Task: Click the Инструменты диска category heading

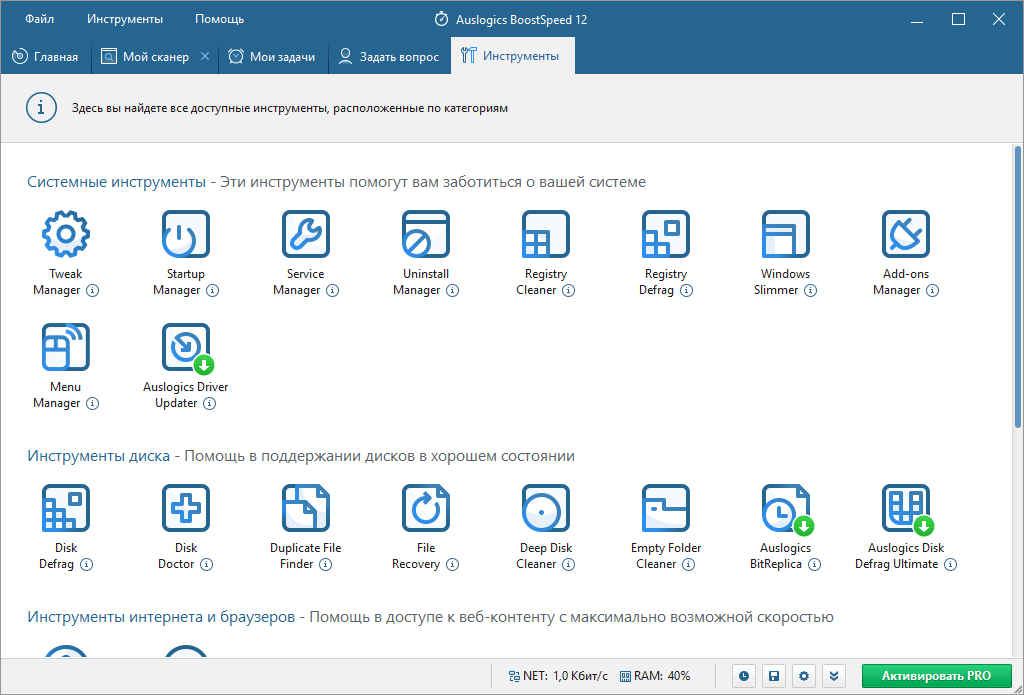Action: (x=99, y=455)
